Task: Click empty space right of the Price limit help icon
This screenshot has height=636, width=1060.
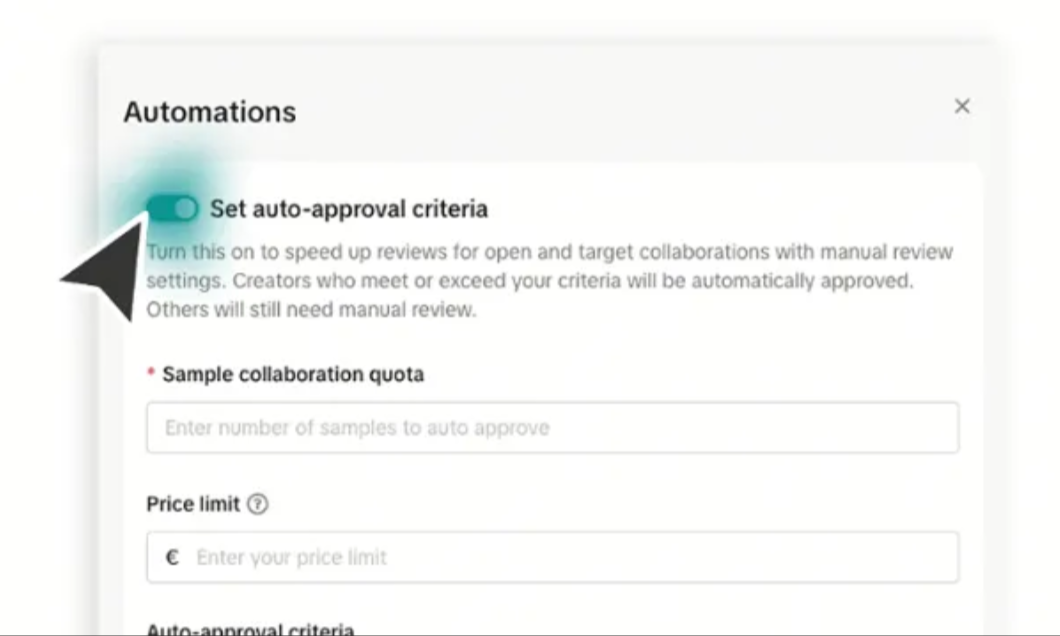Action: point(600,505)
